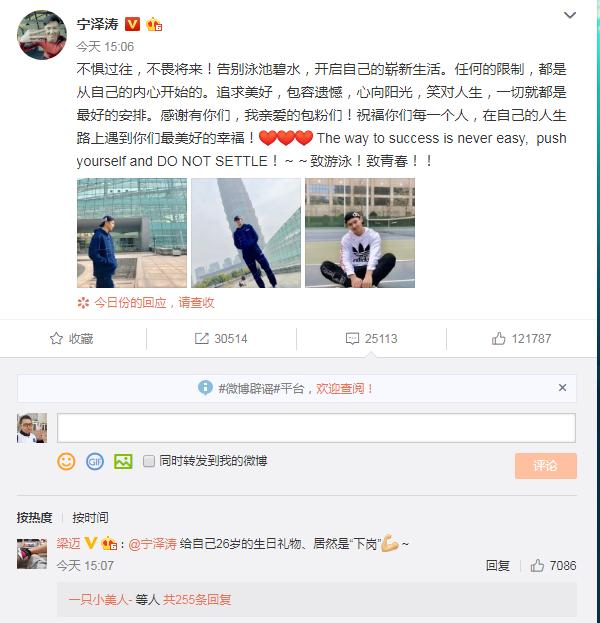Viewport: 600px width, 623px height.
Task: Expand 共255条回复 replies
Action: point(197,599)
